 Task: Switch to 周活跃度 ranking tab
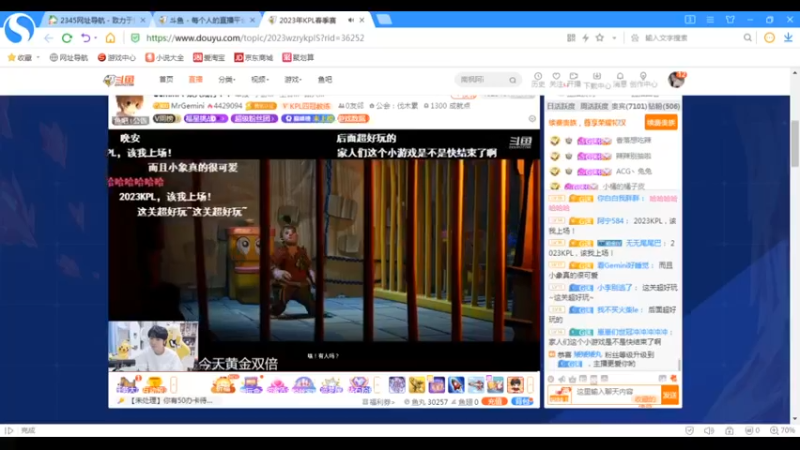tap(594, 106)
